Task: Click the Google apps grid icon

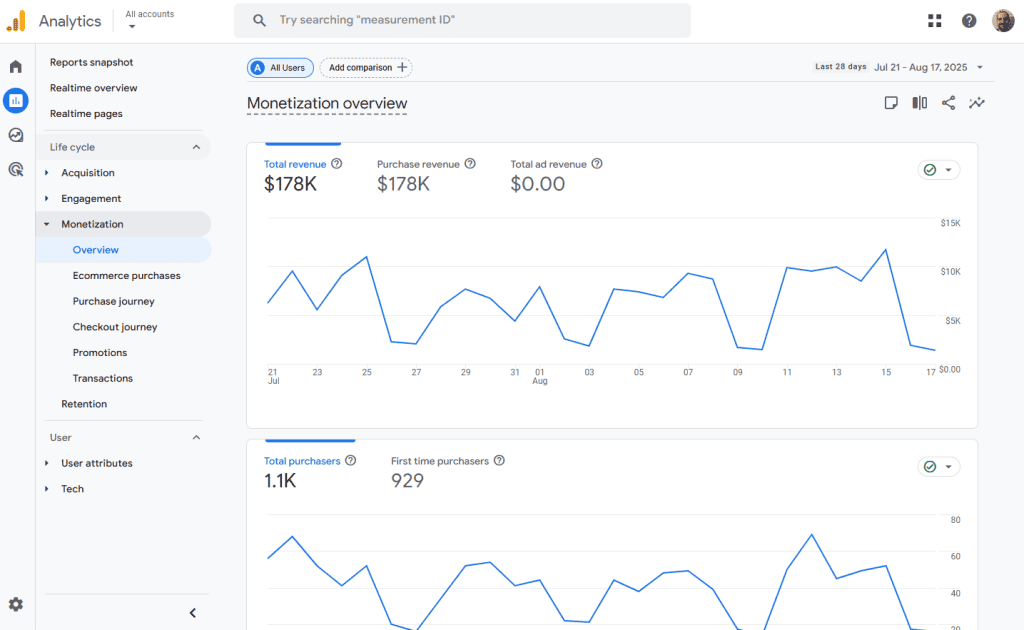Action: [935, 21]
